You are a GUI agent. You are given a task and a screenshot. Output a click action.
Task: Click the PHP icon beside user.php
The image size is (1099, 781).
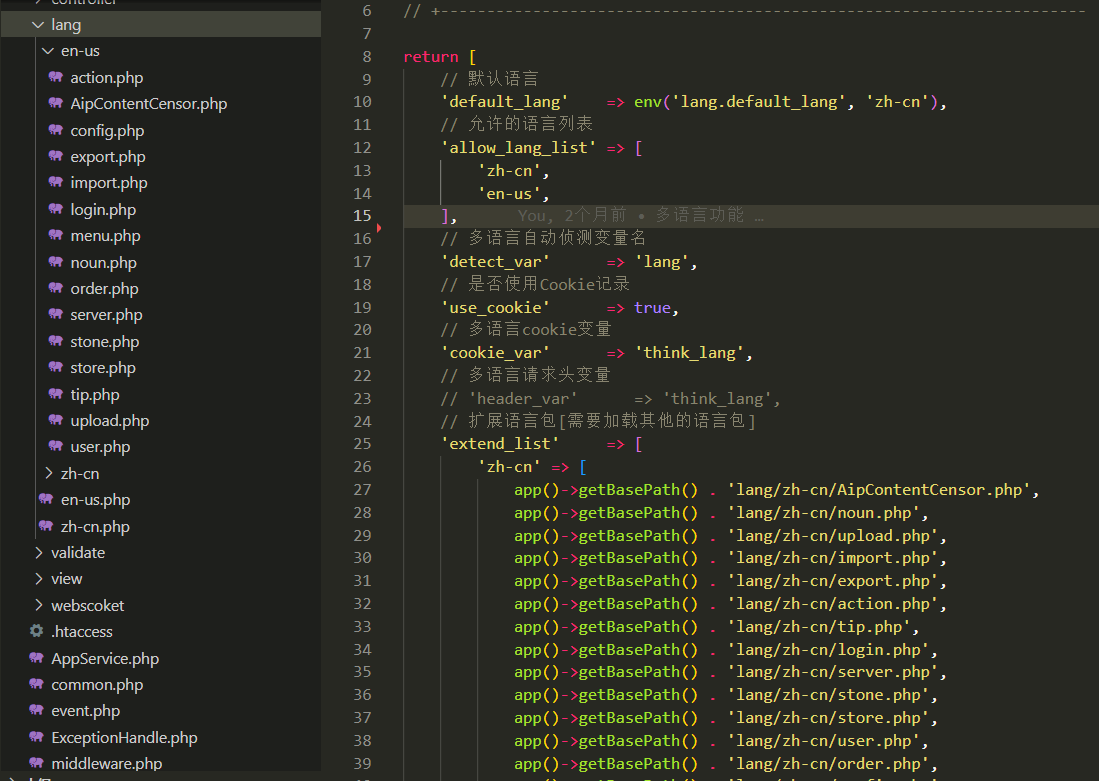click(55, 446)
